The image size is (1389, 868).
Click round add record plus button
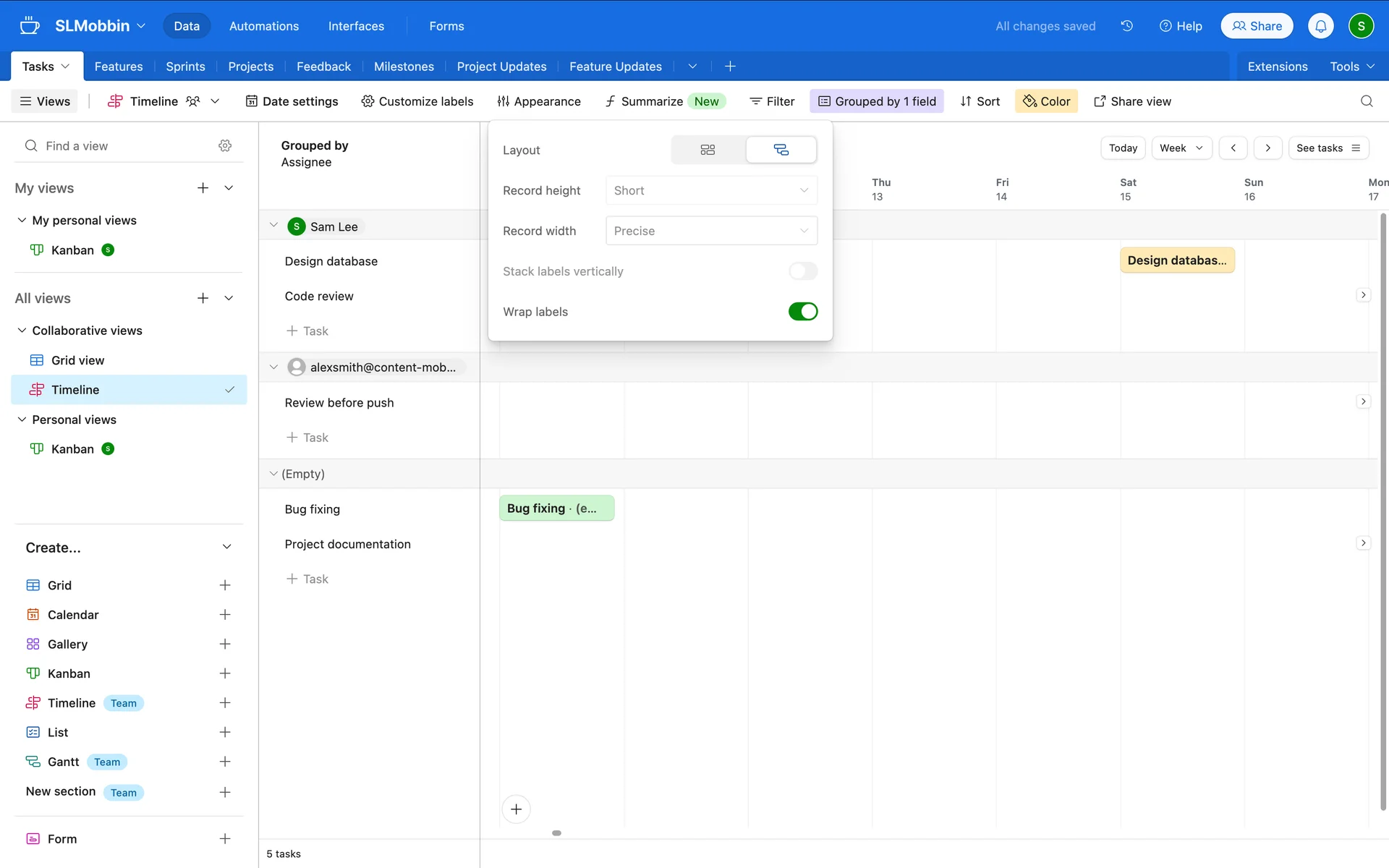tap(516, 809)
